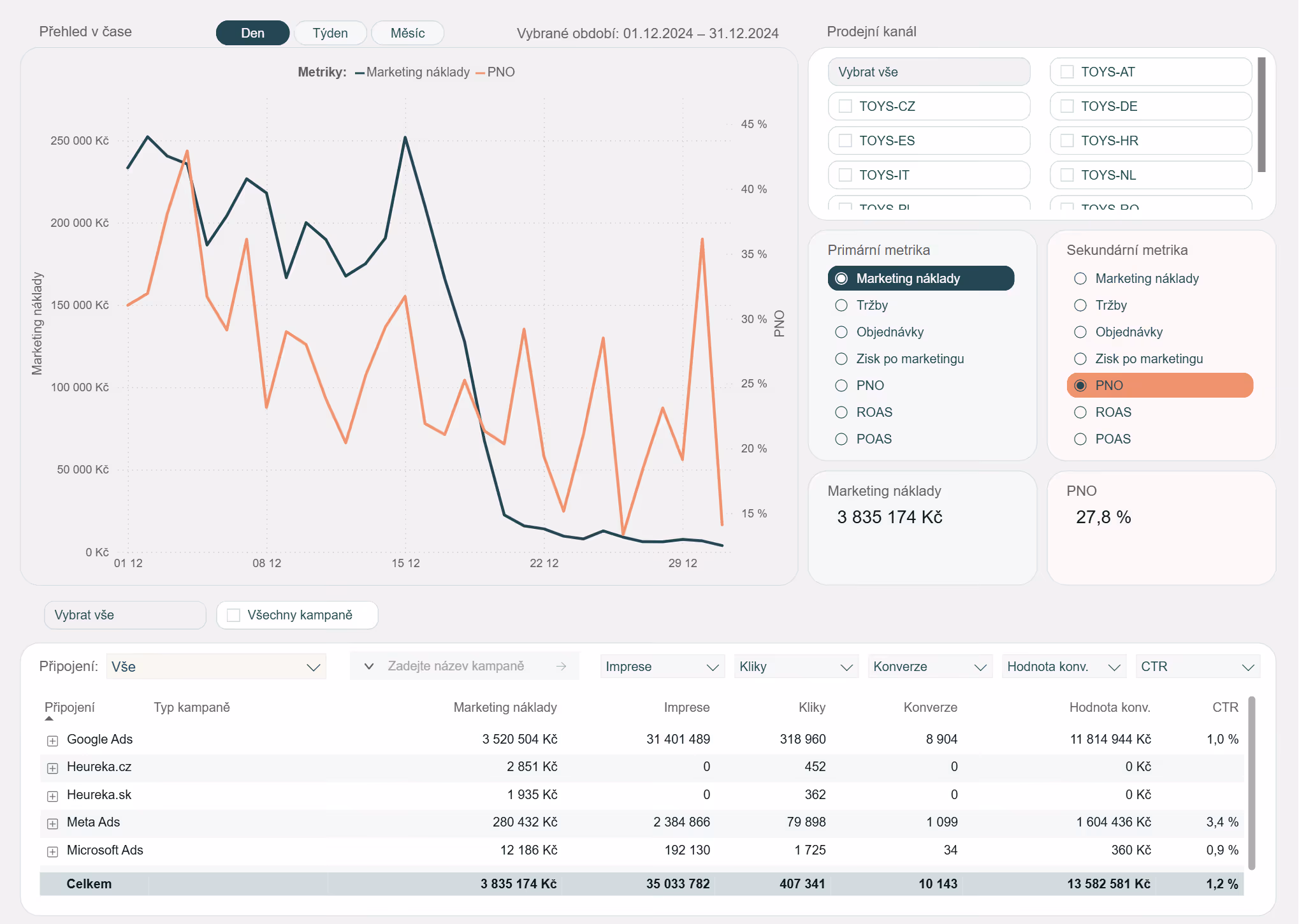Click the 'Vybrané období' date range text
The width and height of the screenshot is (1299, 924).
point(648,33)
